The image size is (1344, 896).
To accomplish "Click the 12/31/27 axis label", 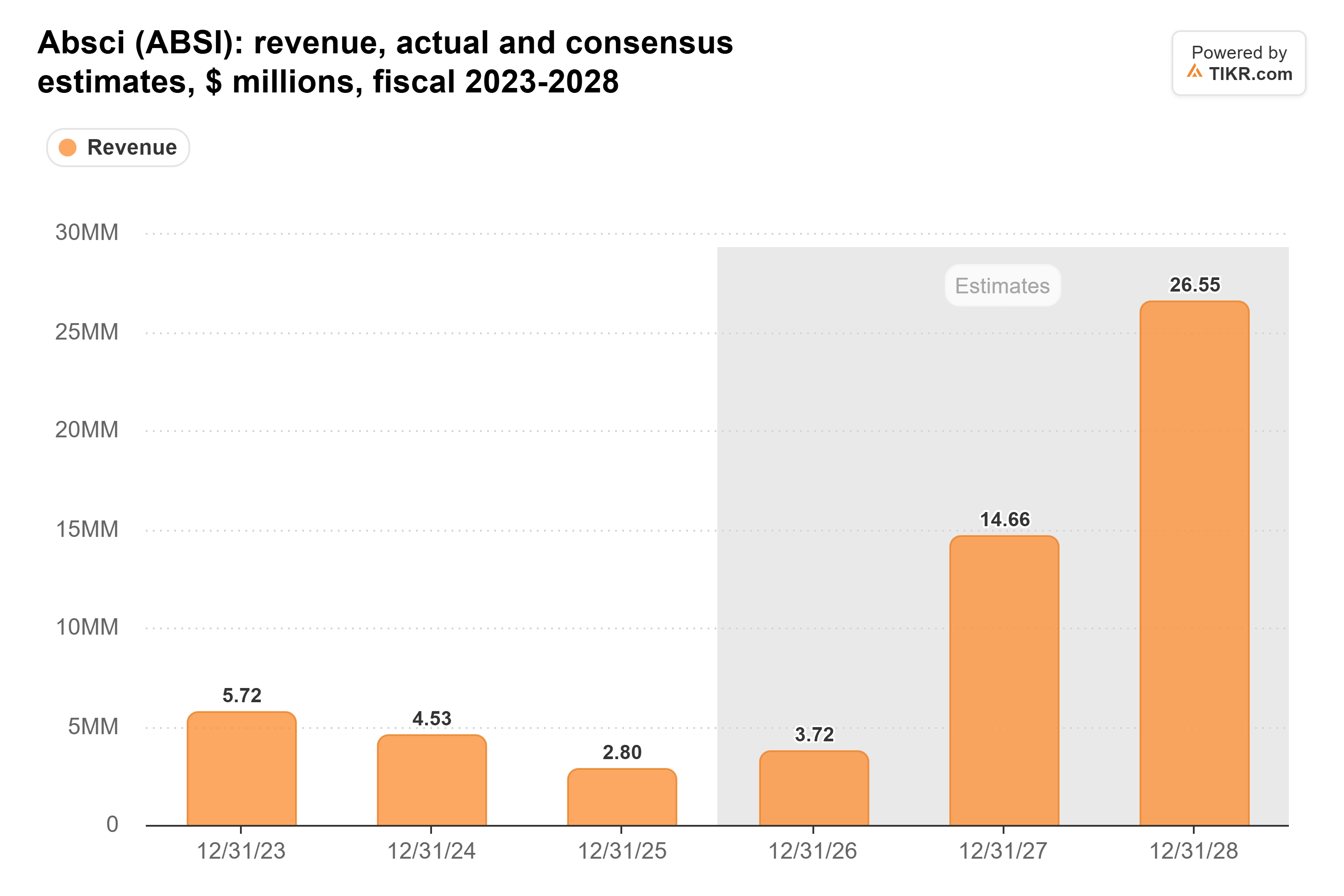I will (x=1003, y=852).
